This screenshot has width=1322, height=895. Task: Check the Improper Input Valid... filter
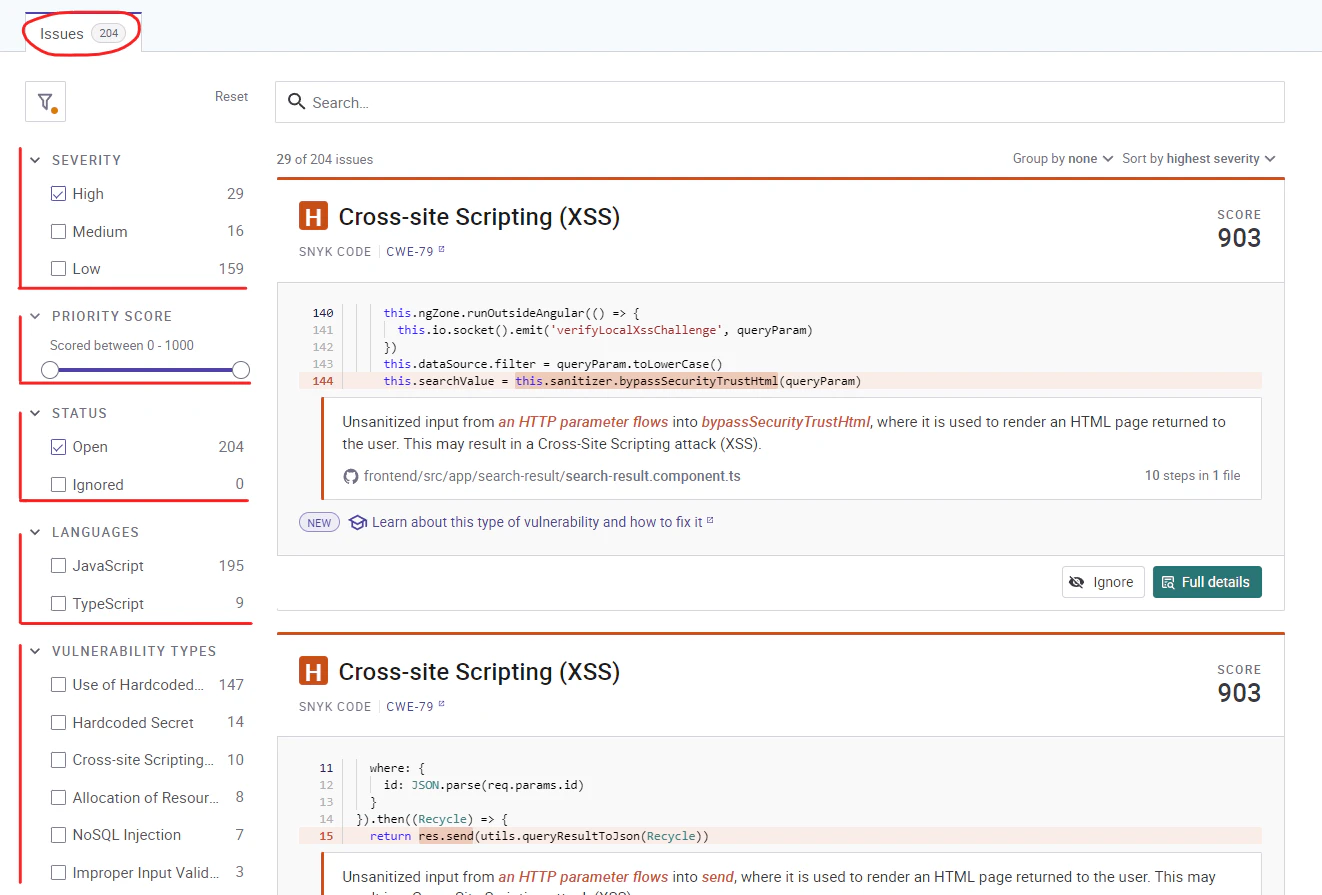click(58, 873)
